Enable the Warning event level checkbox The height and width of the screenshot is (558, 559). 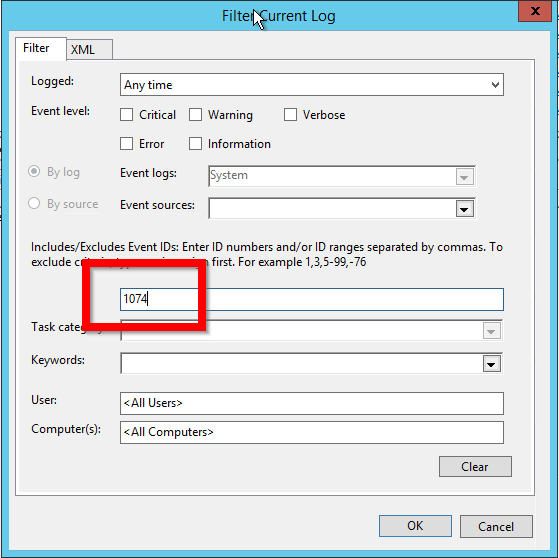[x=195, y=115]
